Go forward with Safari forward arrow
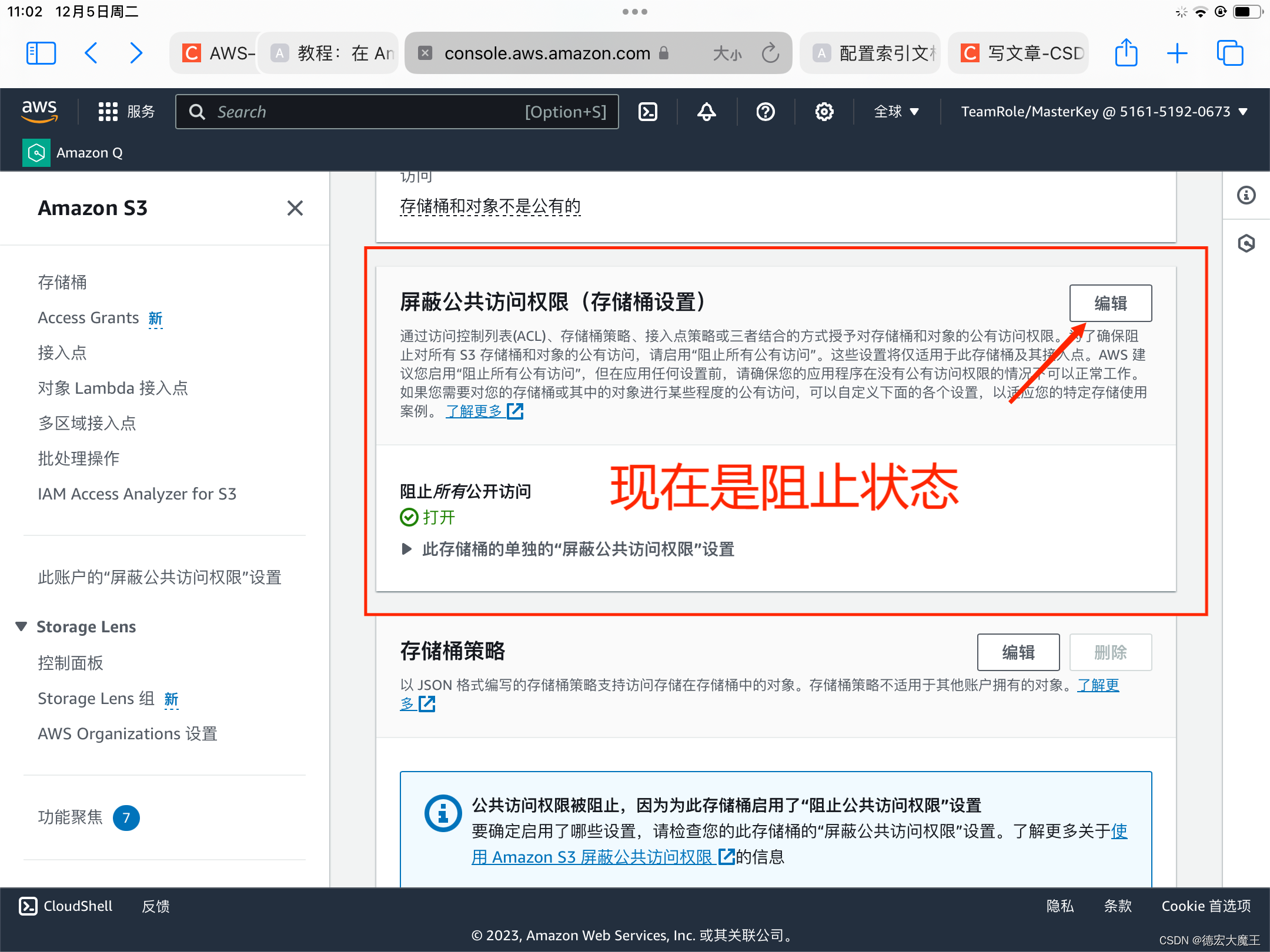This screenshot has width=1270, height=952. 136,53
